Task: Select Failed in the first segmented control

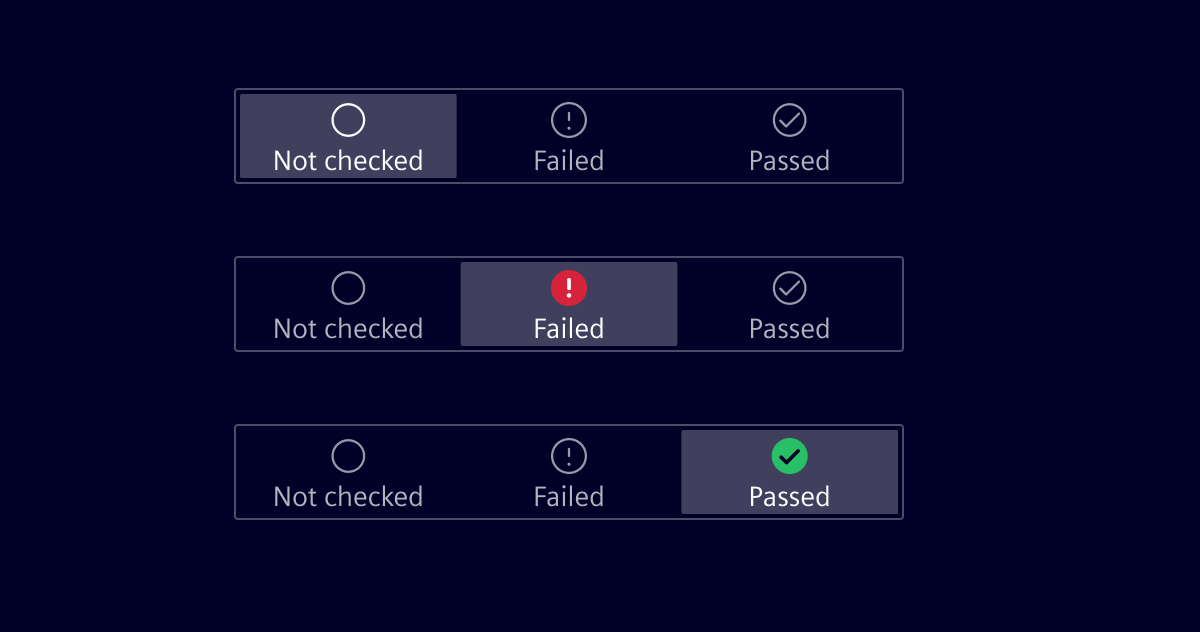Action: tap(568, 136)
